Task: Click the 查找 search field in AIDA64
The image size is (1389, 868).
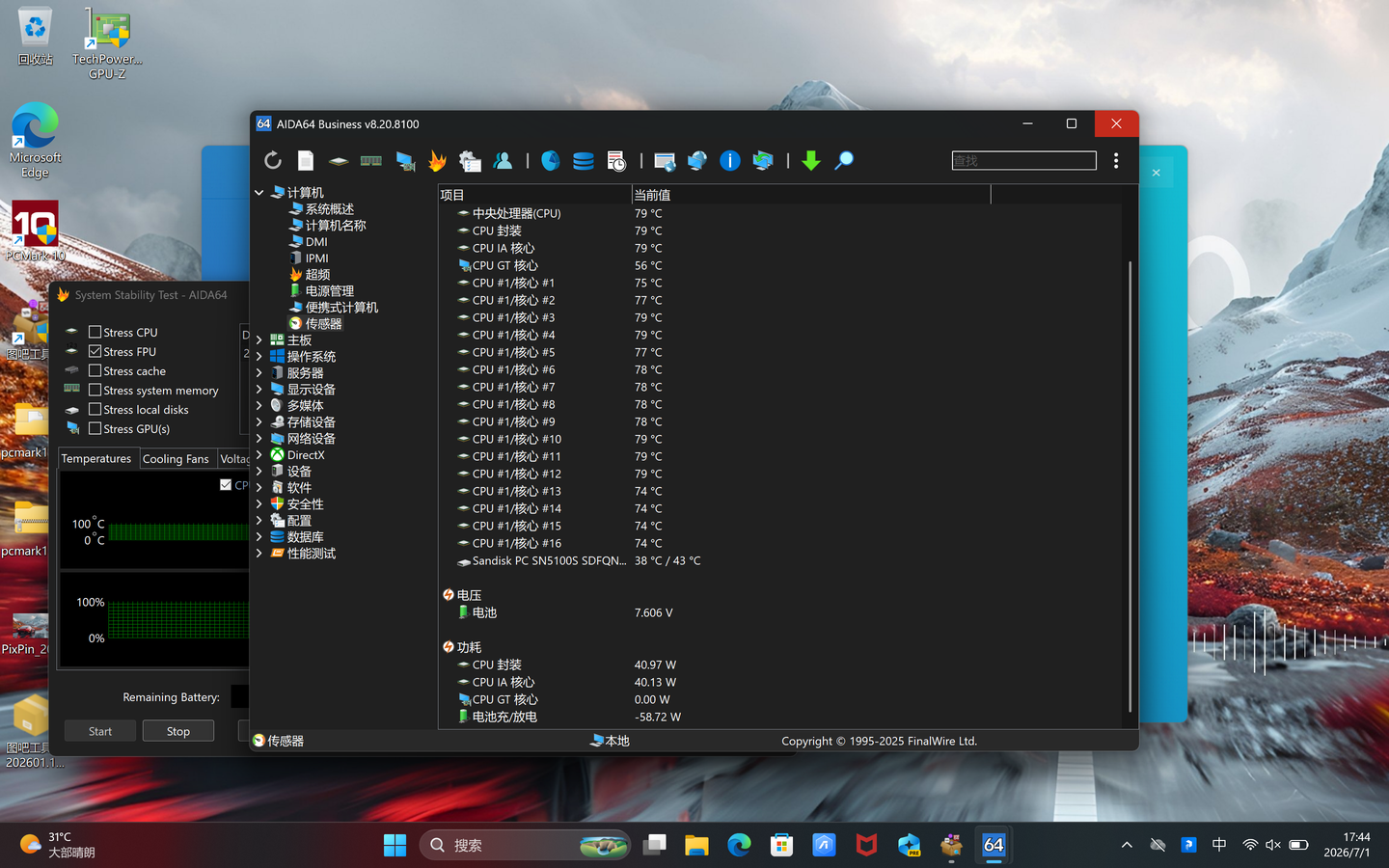Action: click(x=1023, y=161)
